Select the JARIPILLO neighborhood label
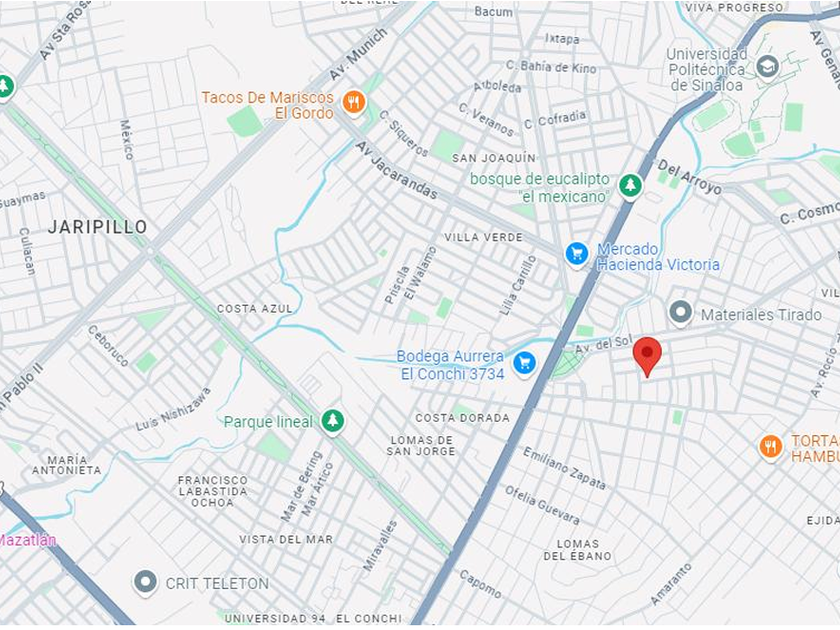 [x=98, y=227]
